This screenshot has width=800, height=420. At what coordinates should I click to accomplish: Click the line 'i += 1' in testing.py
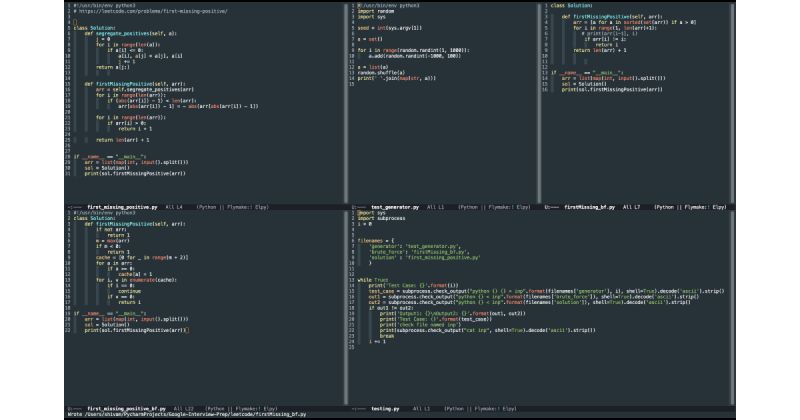(x=377, y=342)
